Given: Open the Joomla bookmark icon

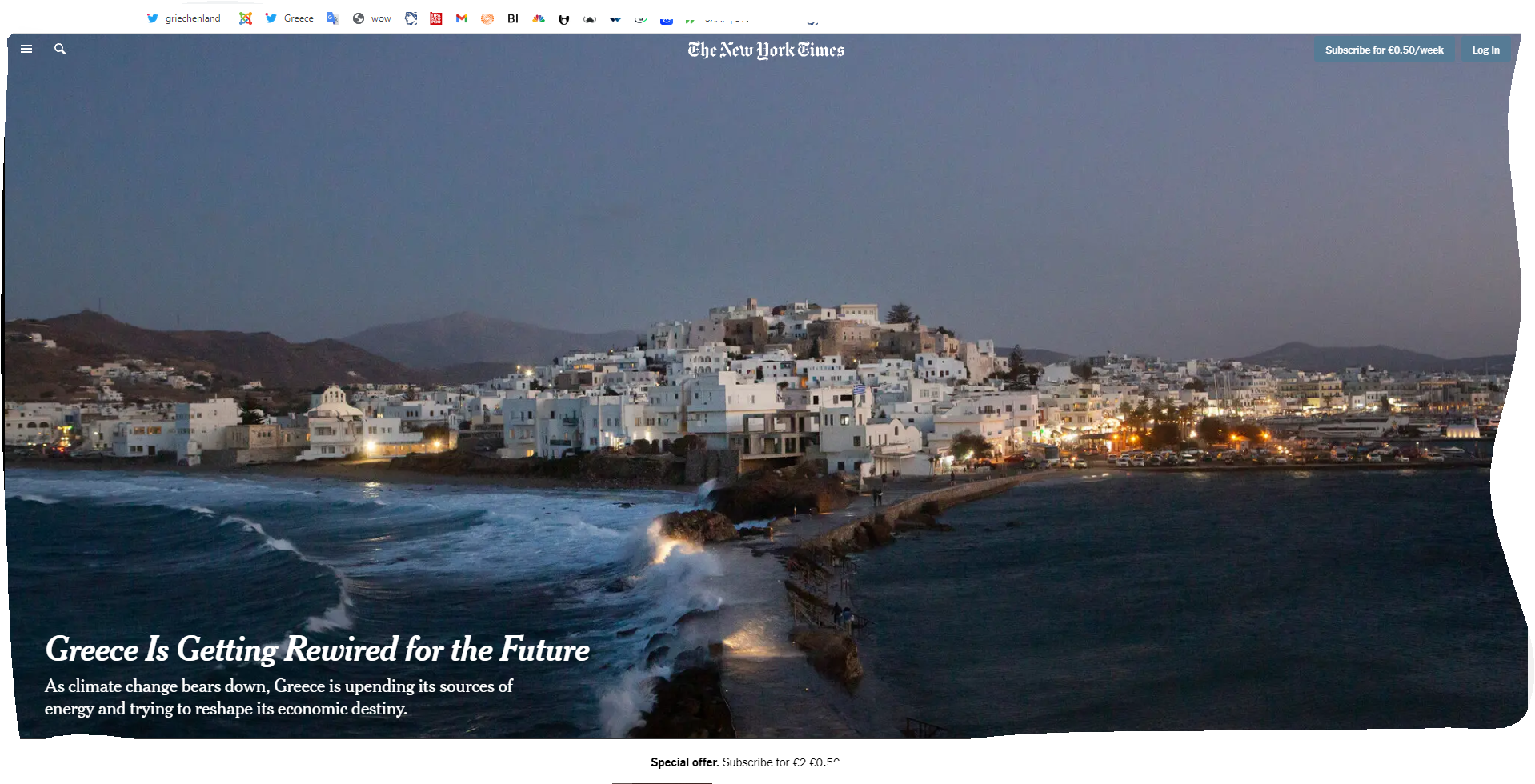Looking at the screenshot, I should [x=246, y=18].
